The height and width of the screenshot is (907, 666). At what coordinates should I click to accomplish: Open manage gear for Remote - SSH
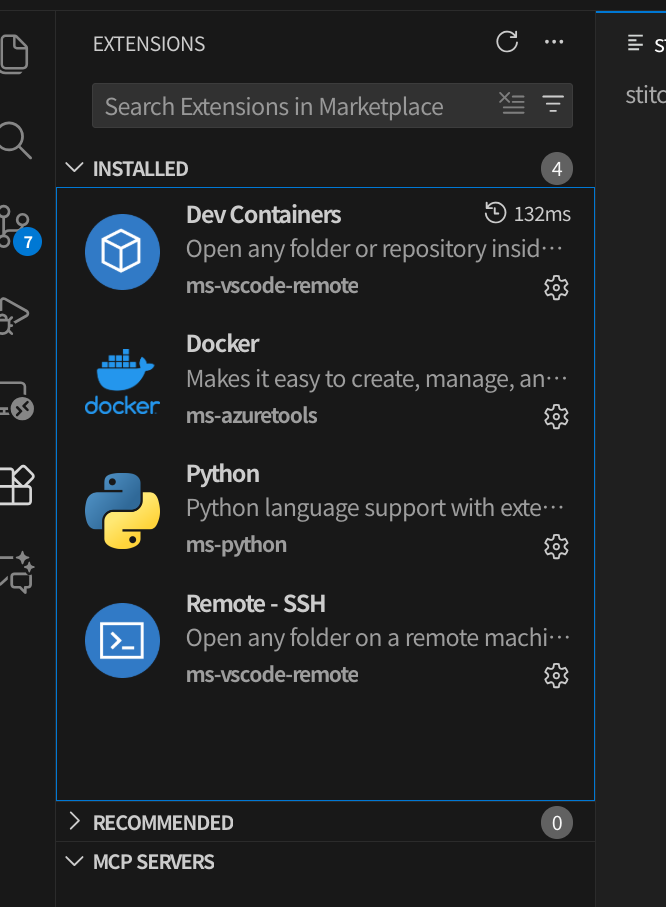tap(555, 676)
